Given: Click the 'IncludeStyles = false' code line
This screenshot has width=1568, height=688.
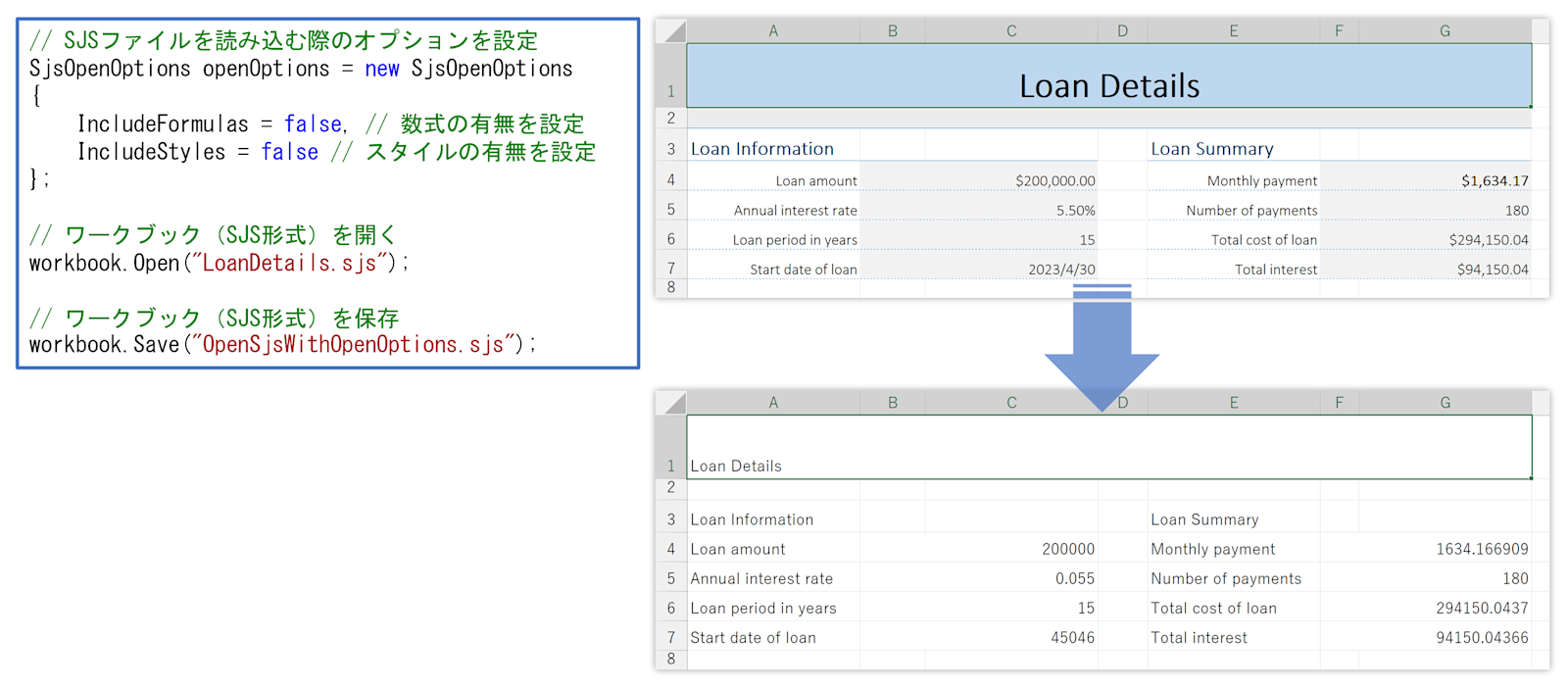Looking at the screenshot, I should [336, 152].
